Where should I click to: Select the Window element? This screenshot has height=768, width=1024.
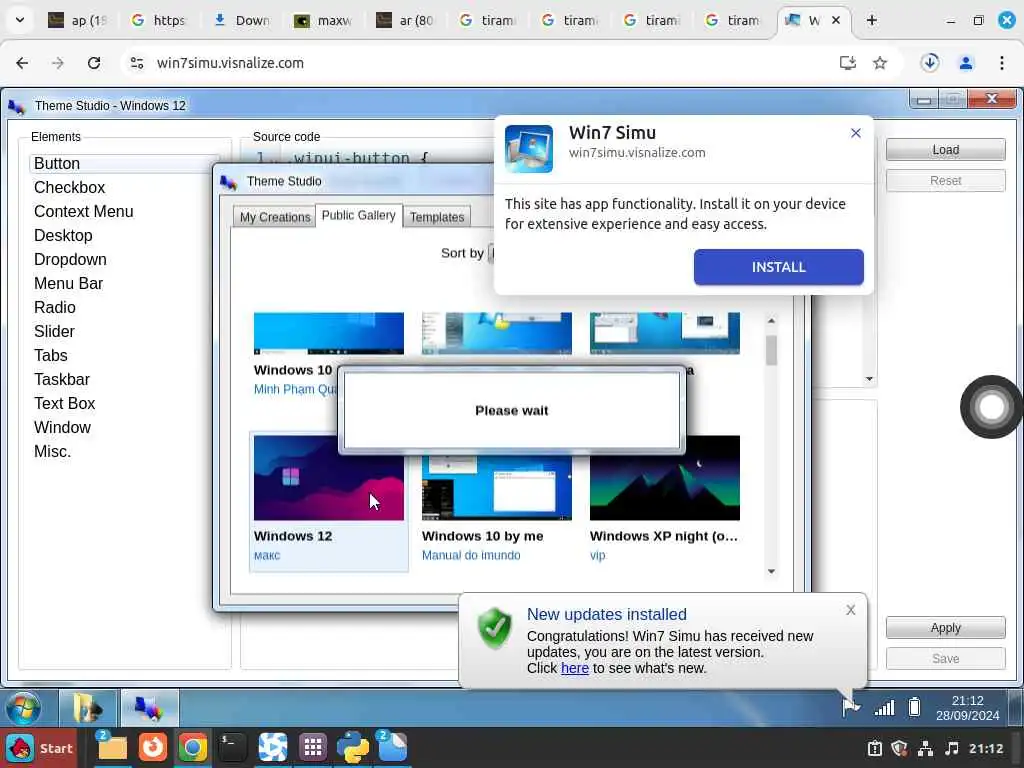click(x=63, y=428)
